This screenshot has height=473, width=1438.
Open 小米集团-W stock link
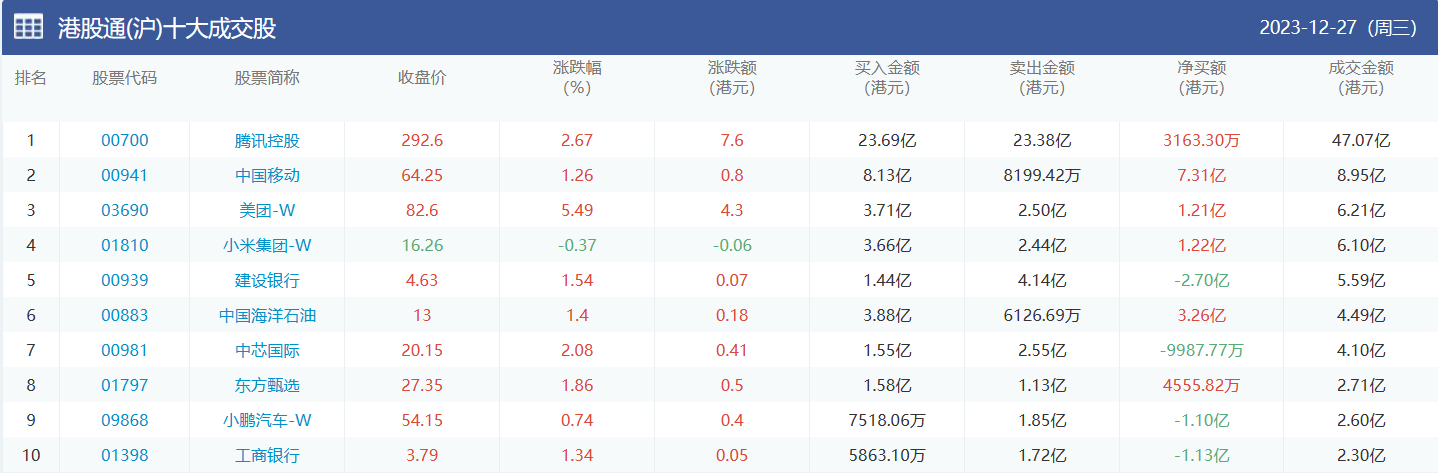pos(267,246)
